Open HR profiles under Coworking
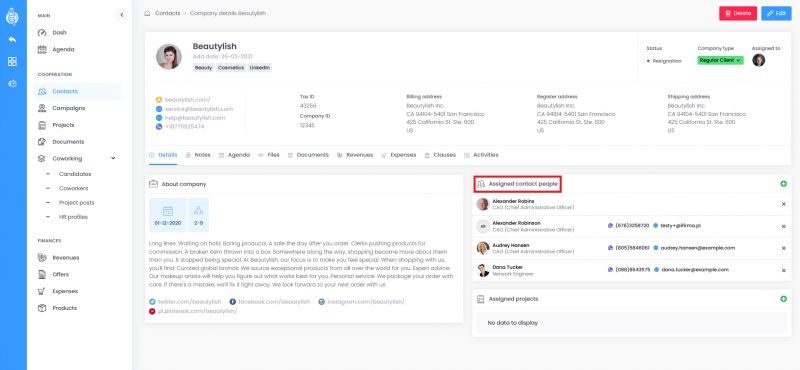The height and width of the screenshot is (370, 800). [x=73, y=217]
